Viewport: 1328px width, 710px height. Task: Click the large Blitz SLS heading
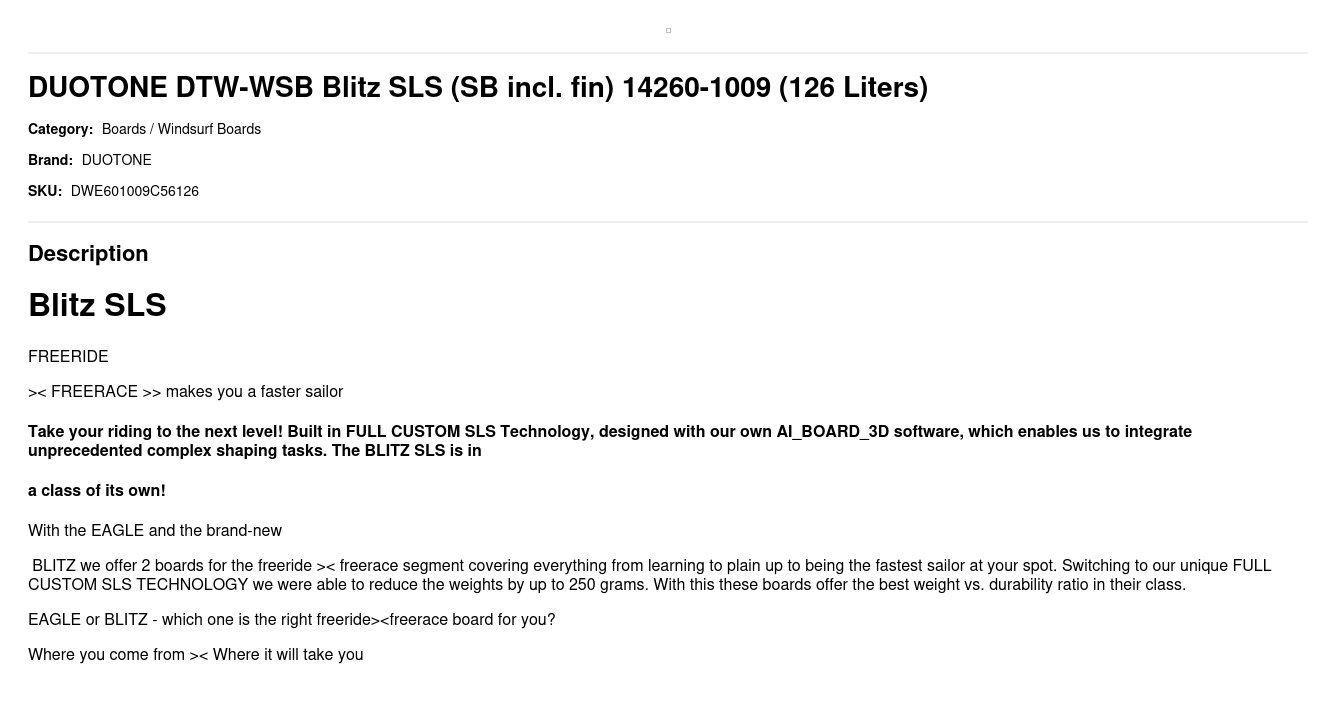97,305
